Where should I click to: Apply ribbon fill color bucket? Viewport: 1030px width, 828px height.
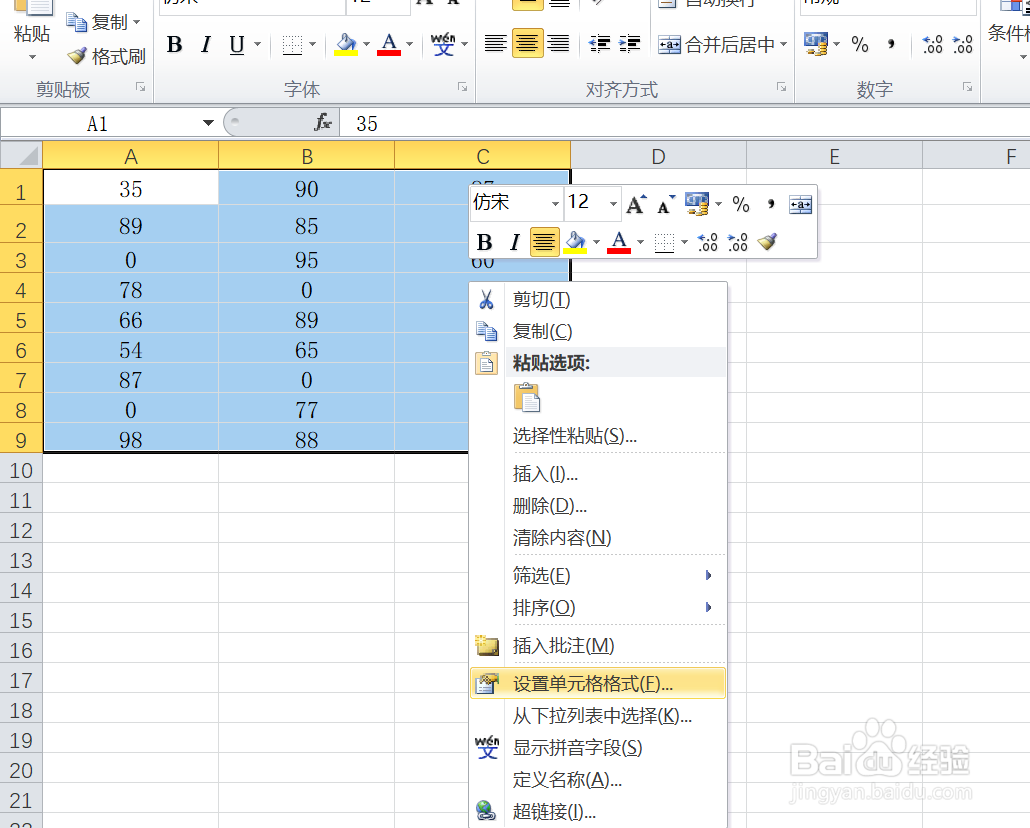coord(346,45)
